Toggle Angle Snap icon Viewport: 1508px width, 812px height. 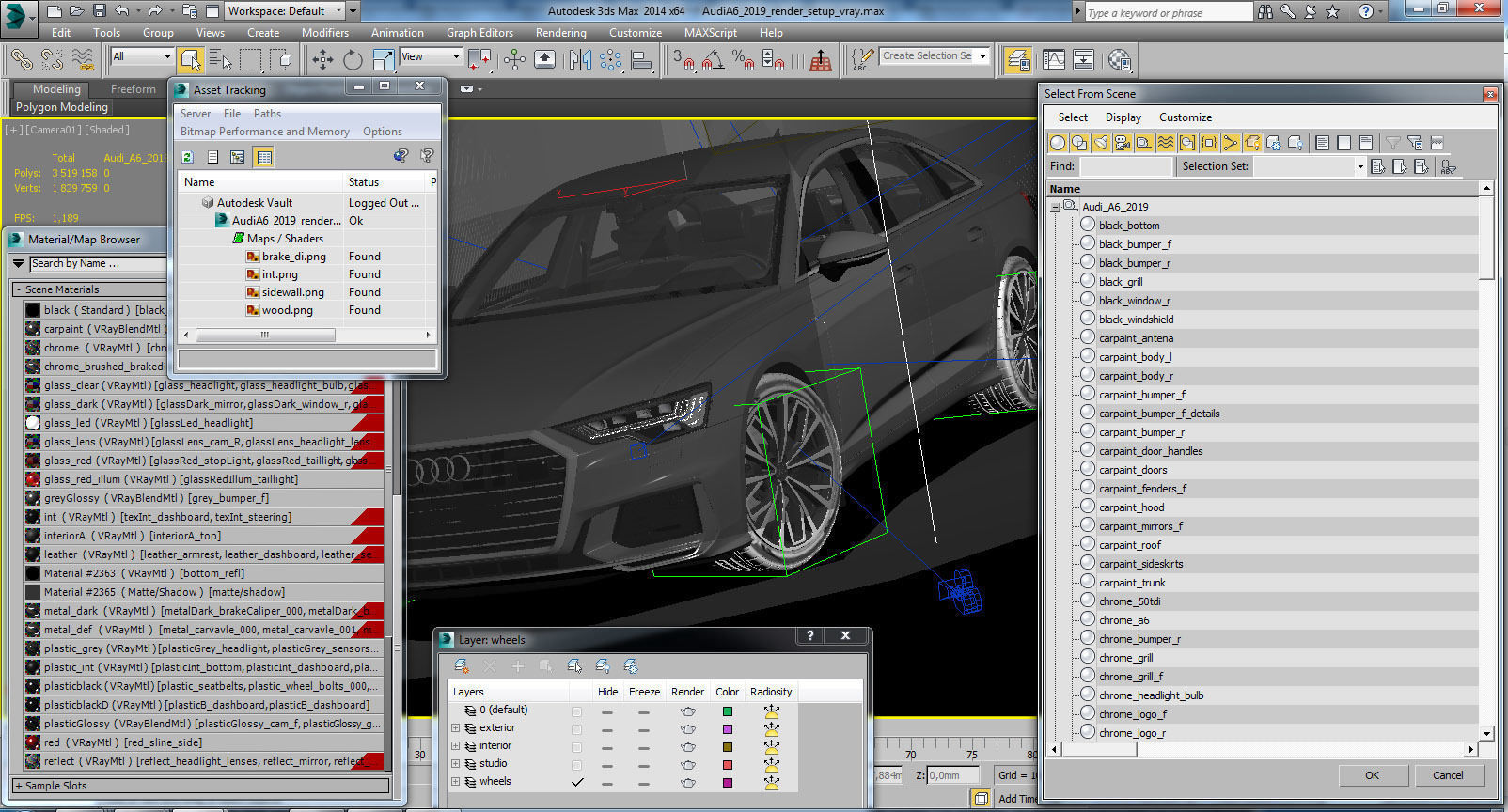(714, 60)
